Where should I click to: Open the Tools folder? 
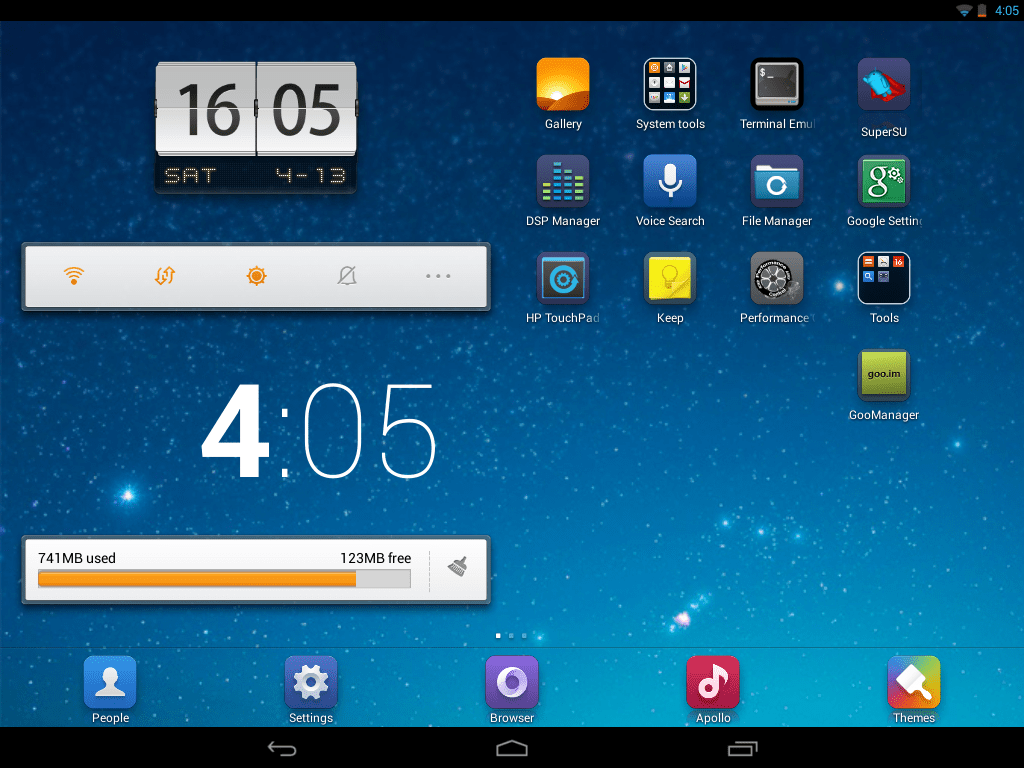883,278
